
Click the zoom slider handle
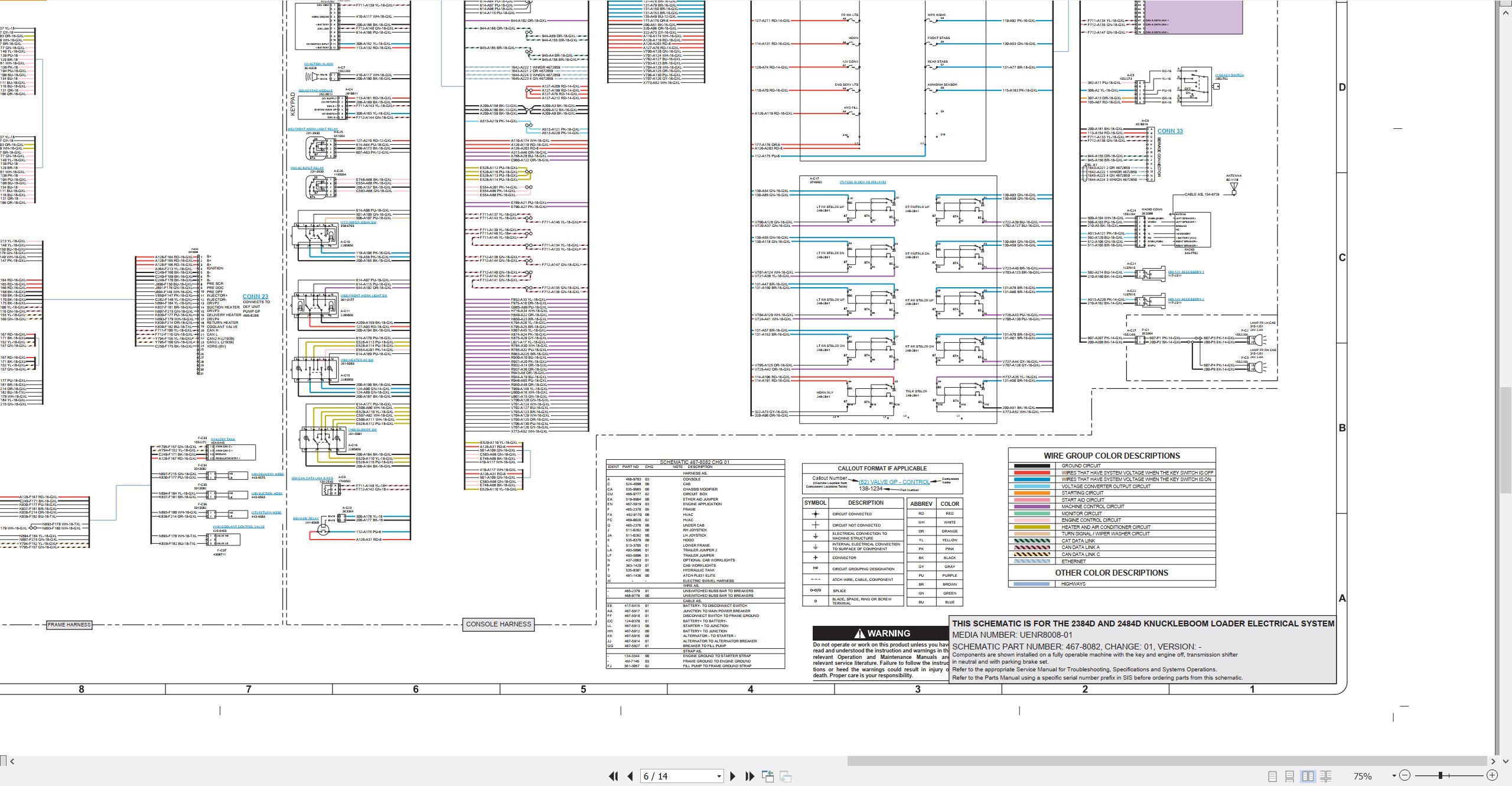[1441, 775]
